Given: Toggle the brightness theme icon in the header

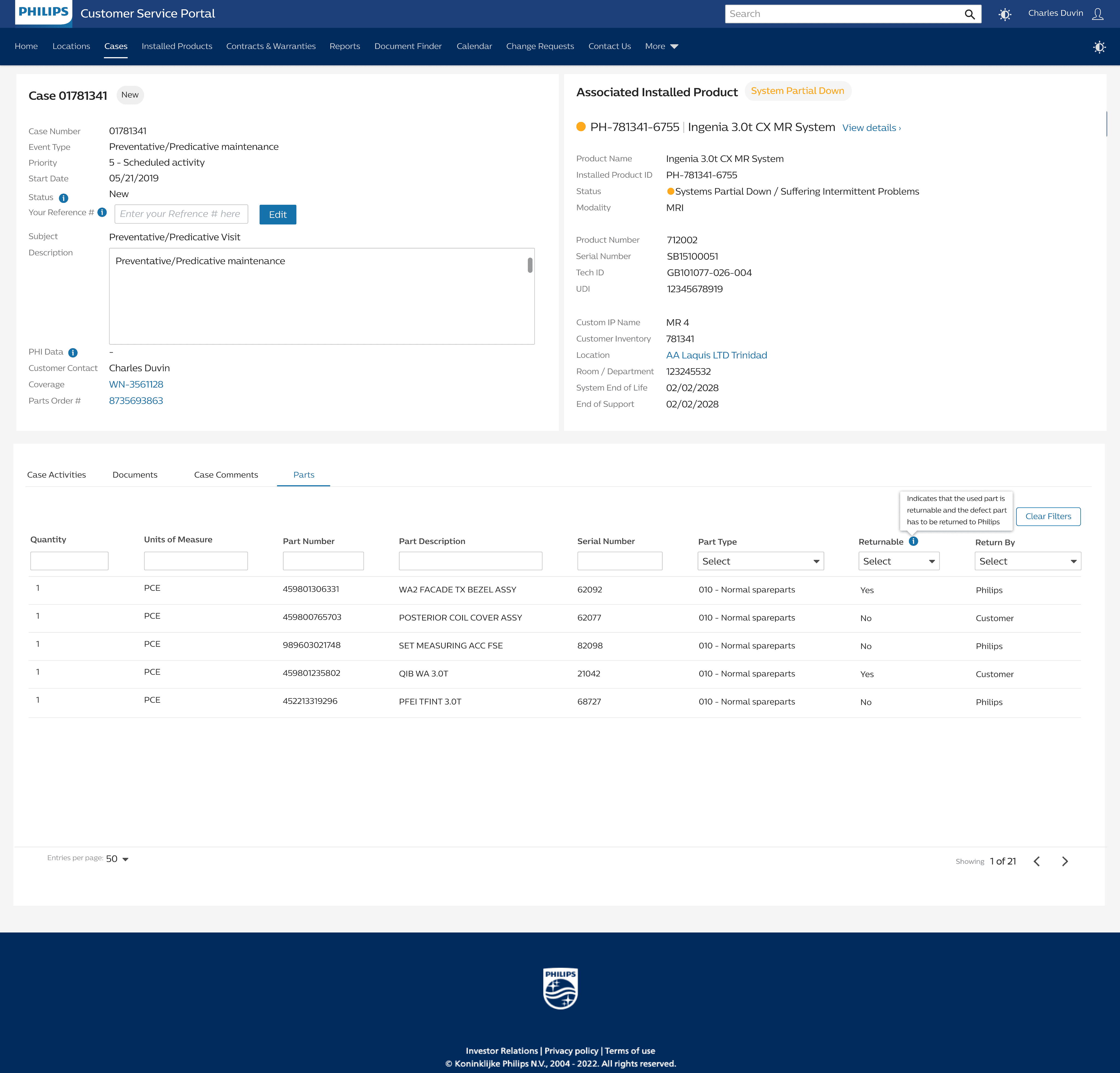Looking at the screenshot, I should click(x=1005, y=14).
